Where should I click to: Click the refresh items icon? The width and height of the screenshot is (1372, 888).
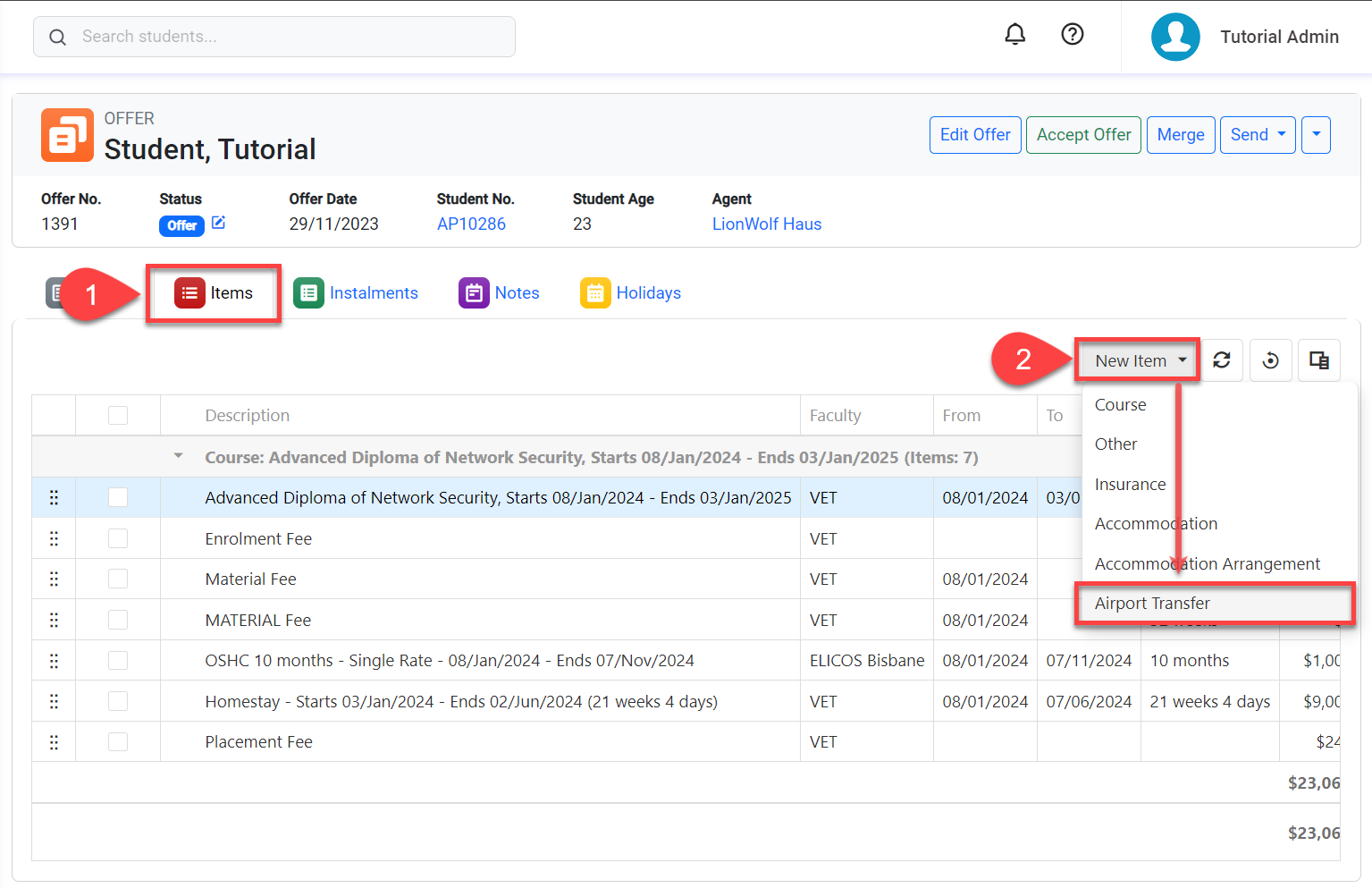coord(1222,360)
